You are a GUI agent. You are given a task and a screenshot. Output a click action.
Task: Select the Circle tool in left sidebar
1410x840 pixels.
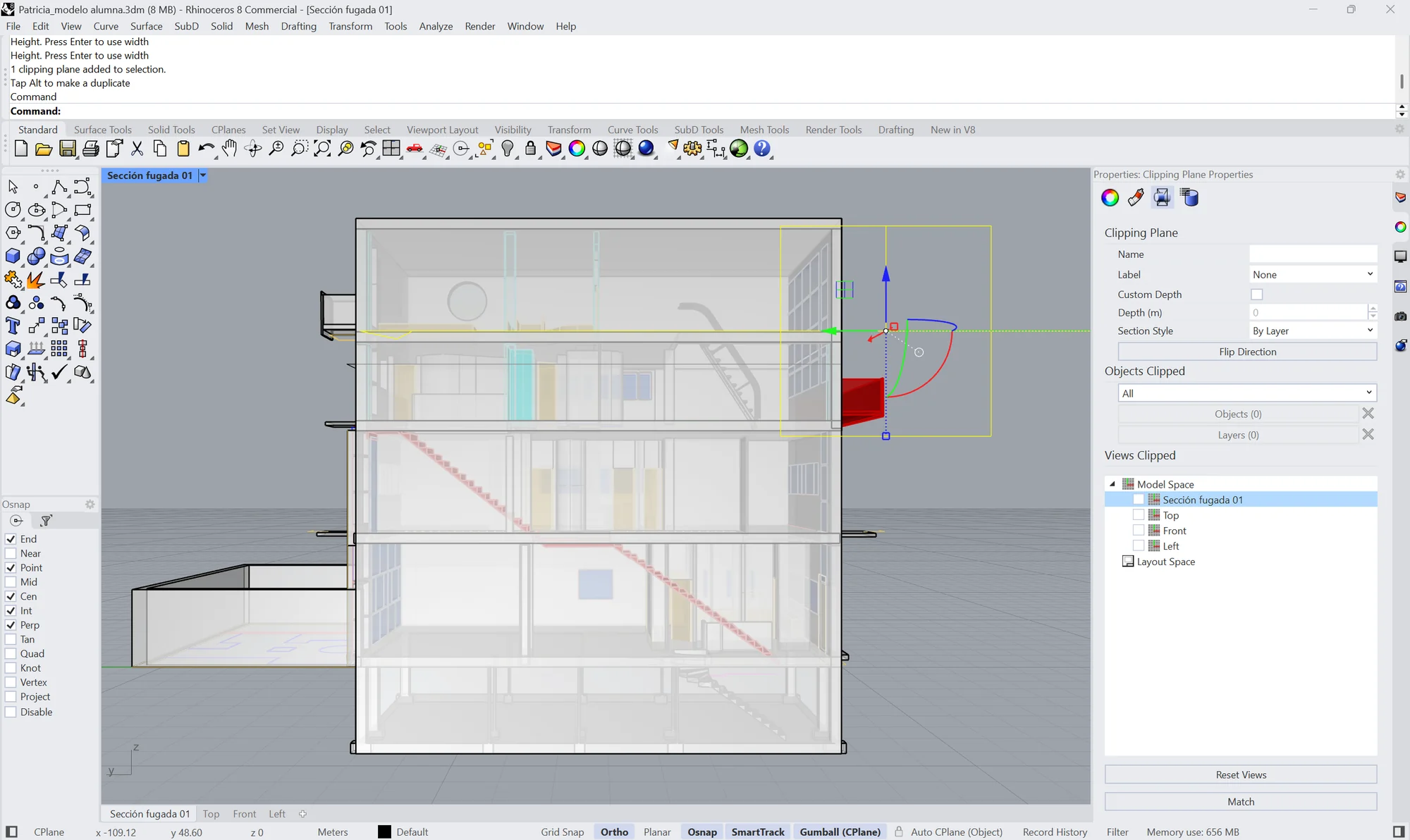pos(13,210)
